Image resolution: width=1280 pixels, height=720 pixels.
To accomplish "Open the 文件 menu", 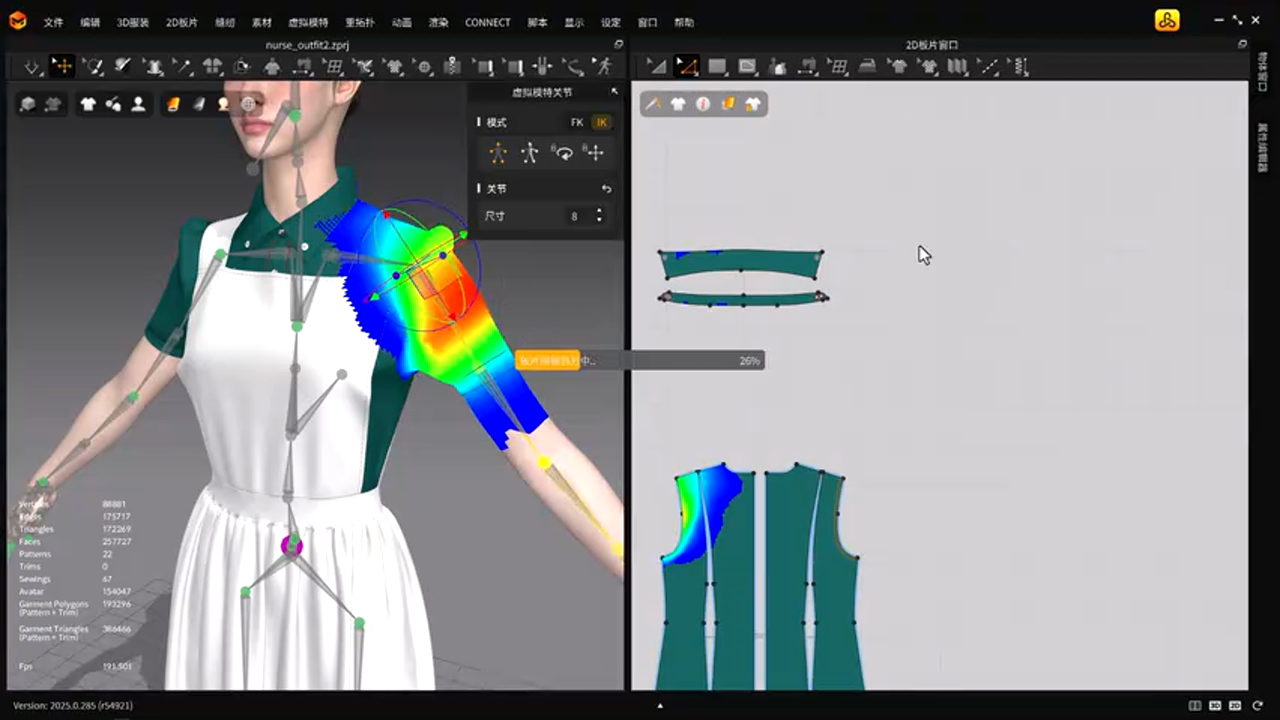I will coord(53,22).
